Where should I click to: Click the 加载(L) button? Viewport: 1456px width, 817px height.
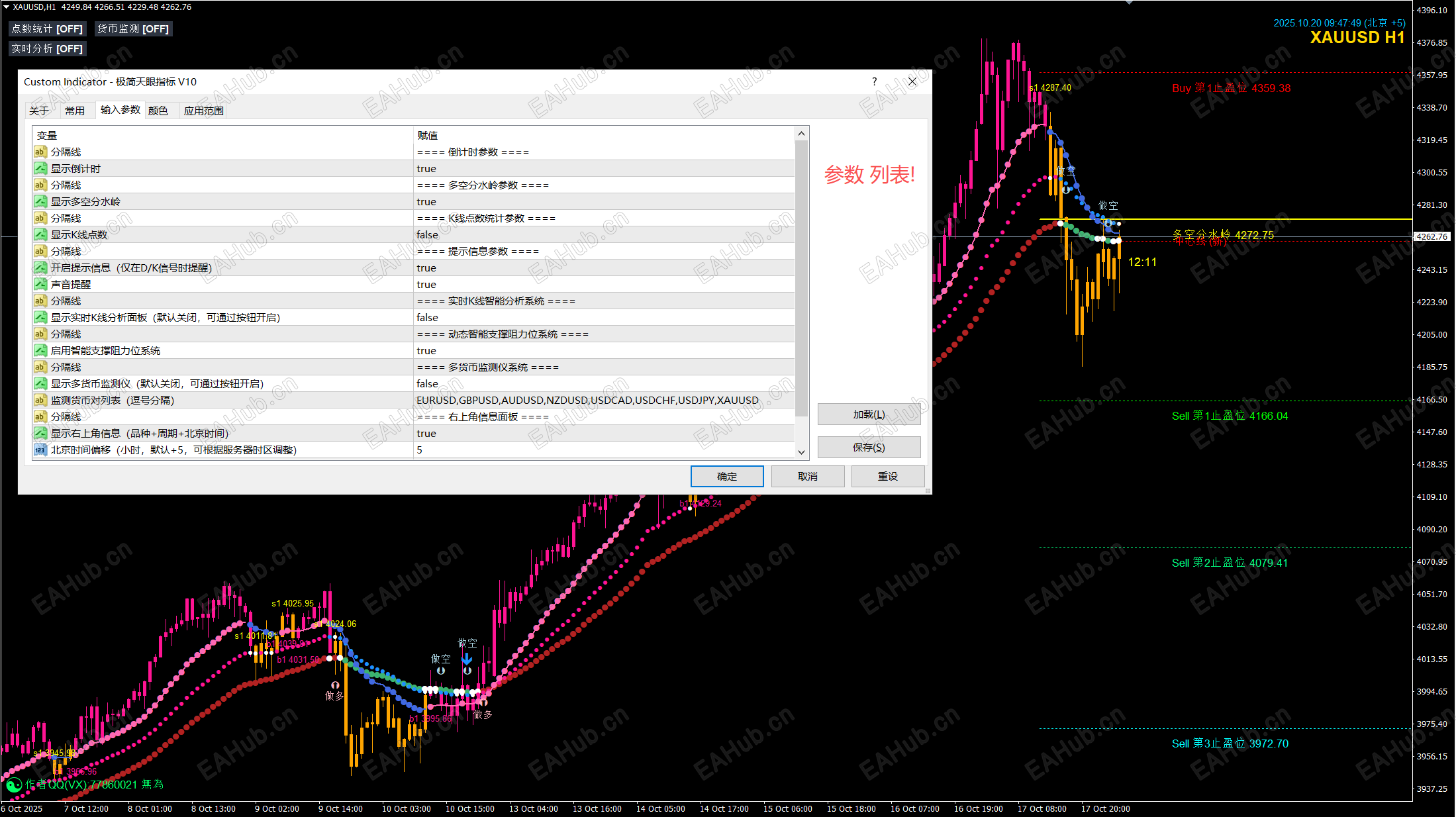coord(869,414)
